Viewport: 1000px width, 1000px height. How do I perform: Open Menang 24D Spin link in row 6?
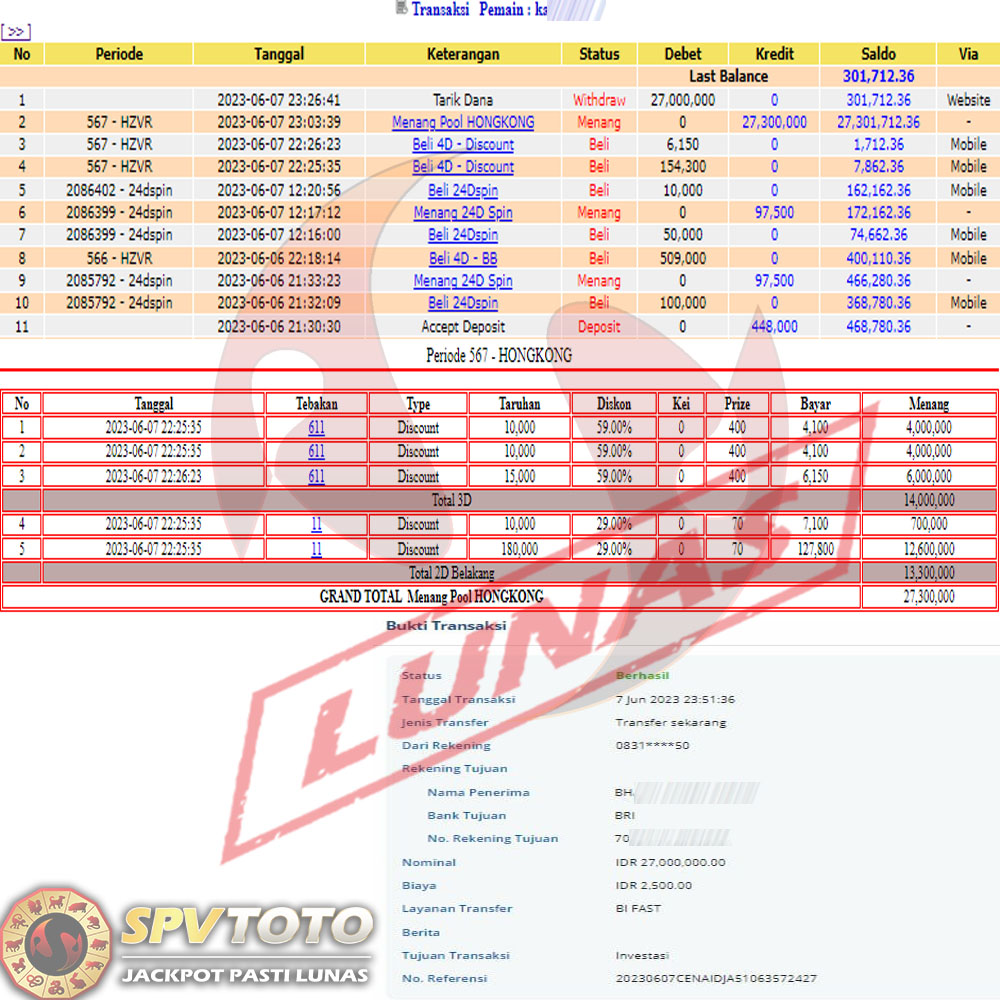(x=463, y=212)
